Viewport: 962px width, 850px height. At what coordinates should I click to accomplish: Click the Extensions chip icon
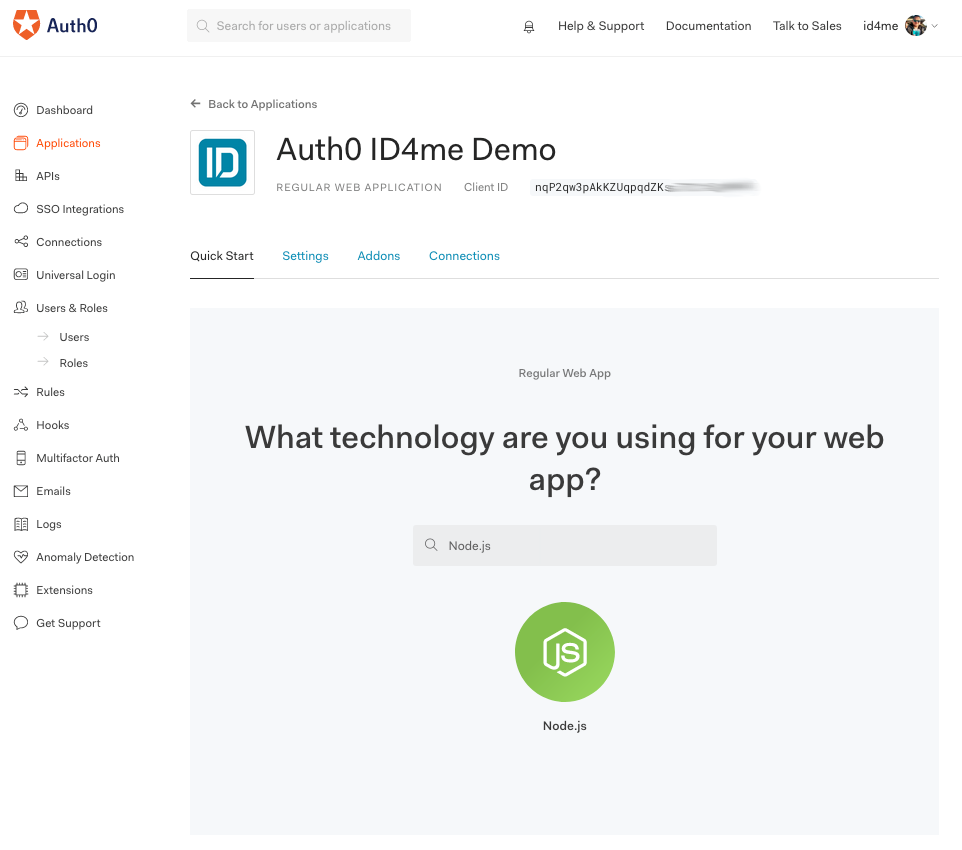(21, 590)
